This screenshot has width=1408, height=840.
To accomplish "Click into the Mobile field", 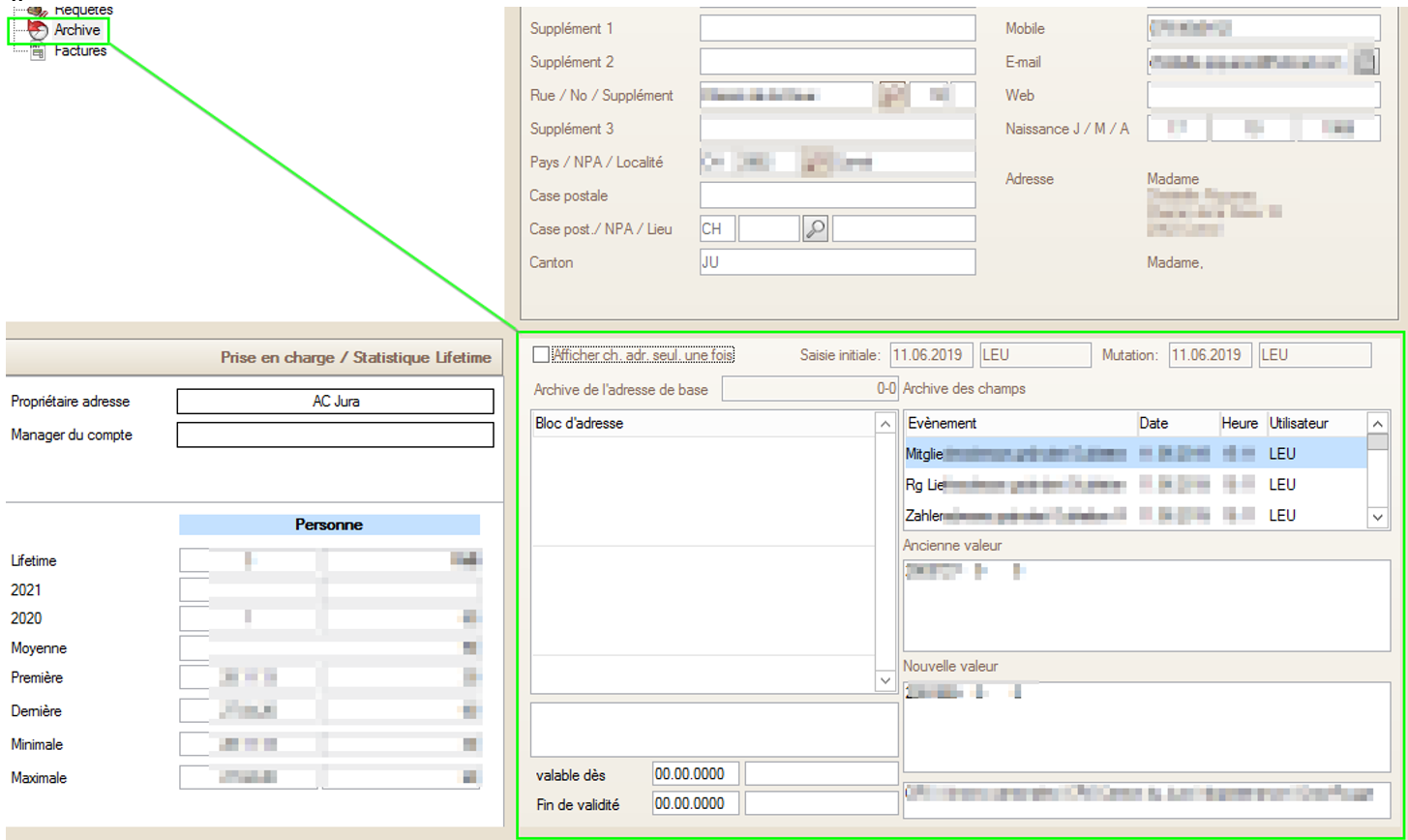I will click(x=1264, y=28).
